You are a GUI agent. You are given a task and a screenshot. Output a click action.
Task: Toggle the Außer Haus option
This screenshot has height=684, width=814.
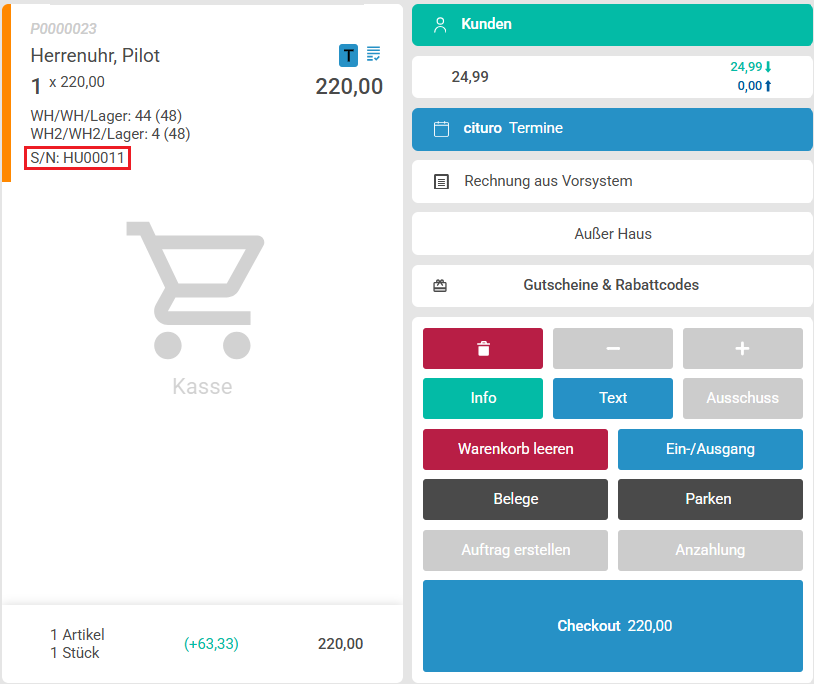click(x=612, y=234)
